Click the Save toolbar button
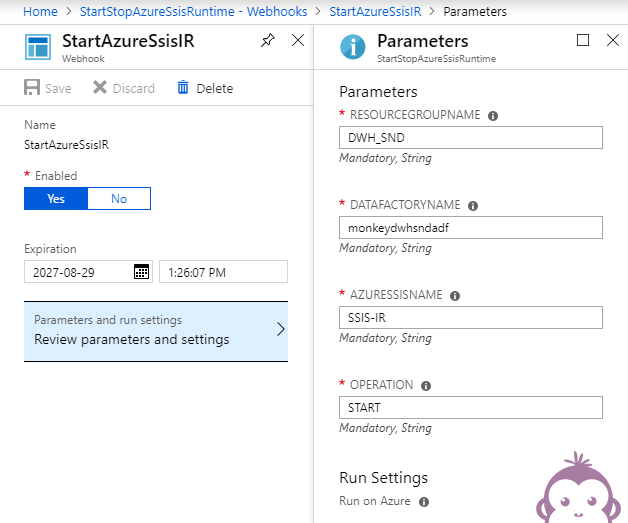This screenshot has width=628, height=523. (48, 88)
